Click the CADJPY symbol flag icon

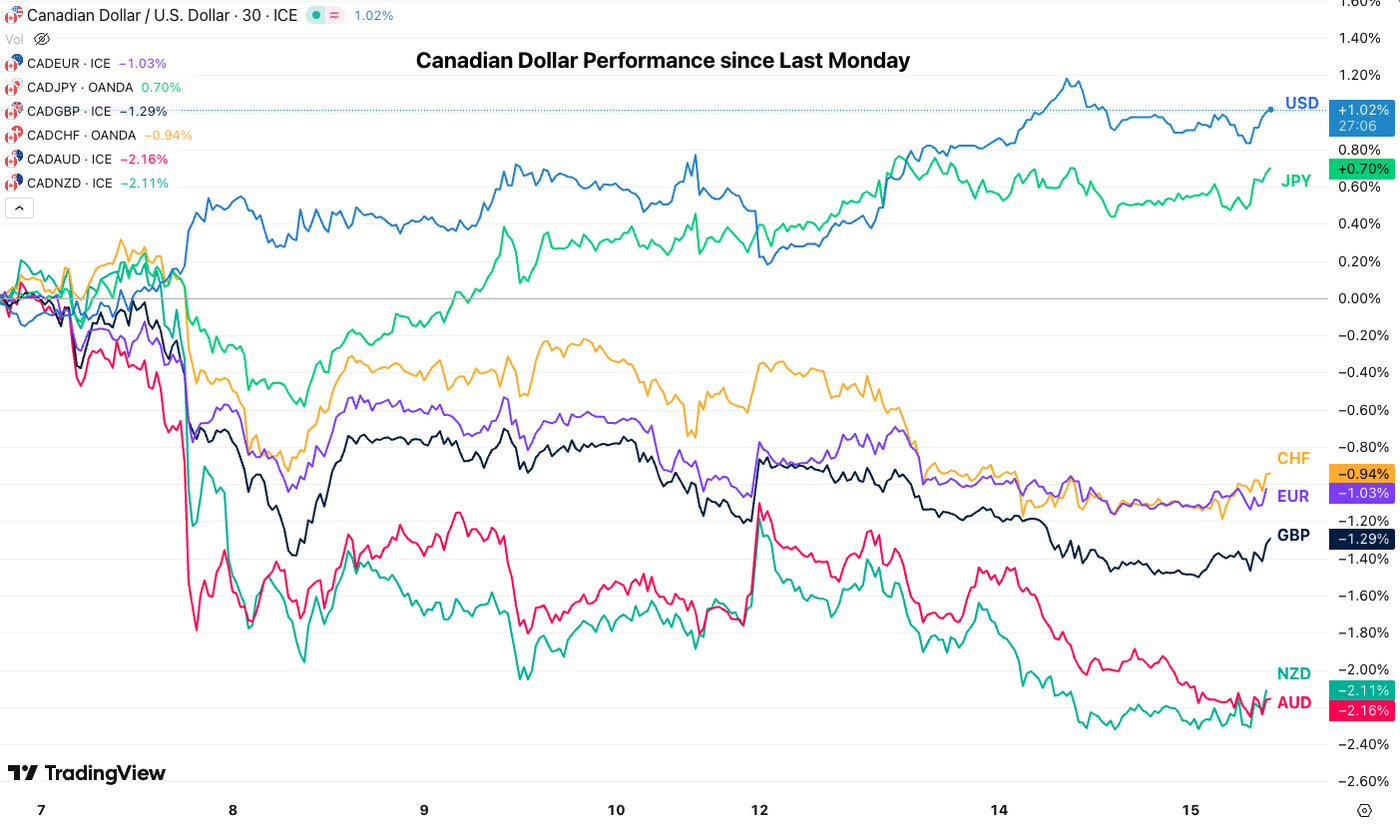[x=12, y=87]
